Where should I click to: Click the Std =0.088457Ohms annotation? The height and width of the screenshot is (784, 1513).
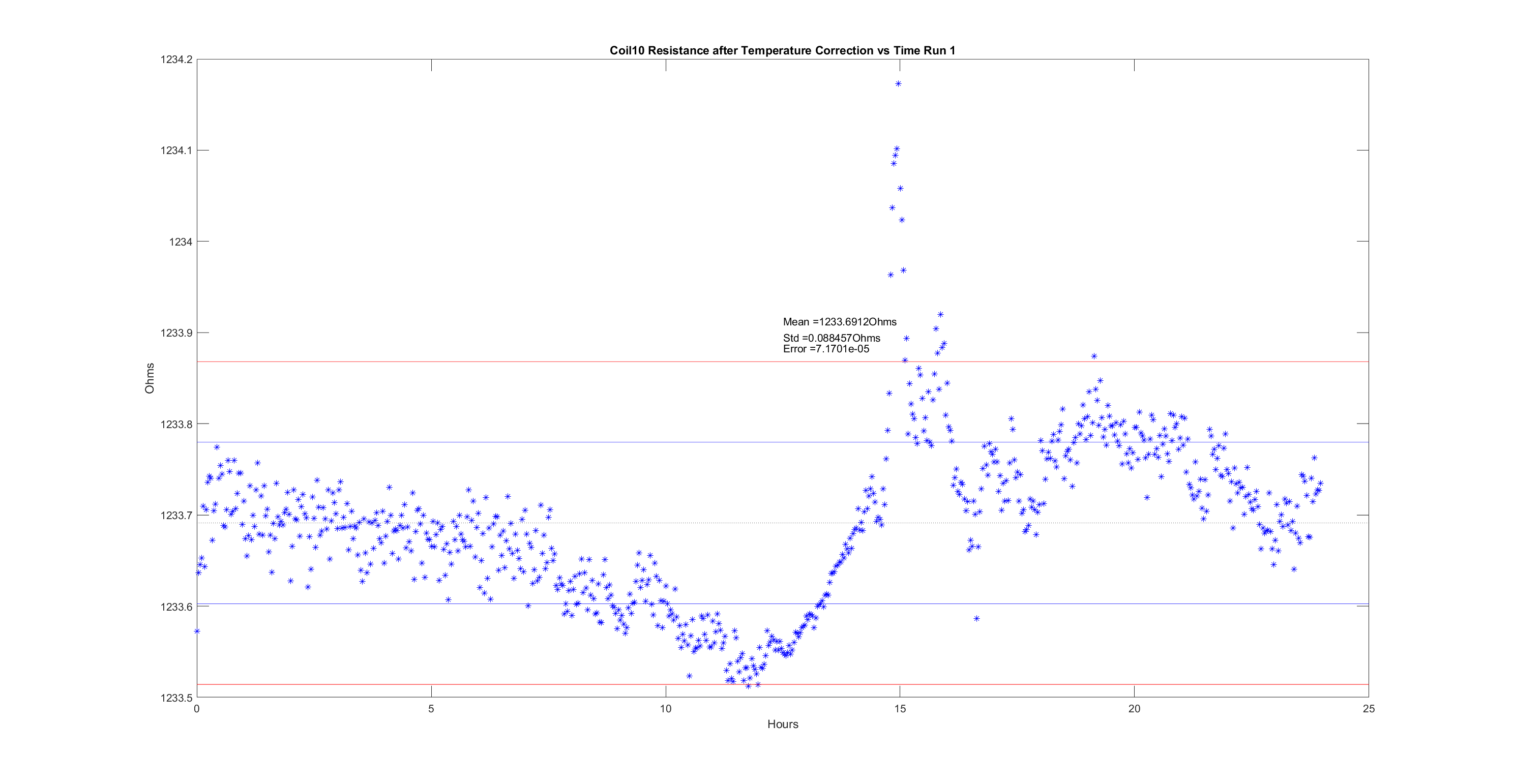[x=831, y=338]
